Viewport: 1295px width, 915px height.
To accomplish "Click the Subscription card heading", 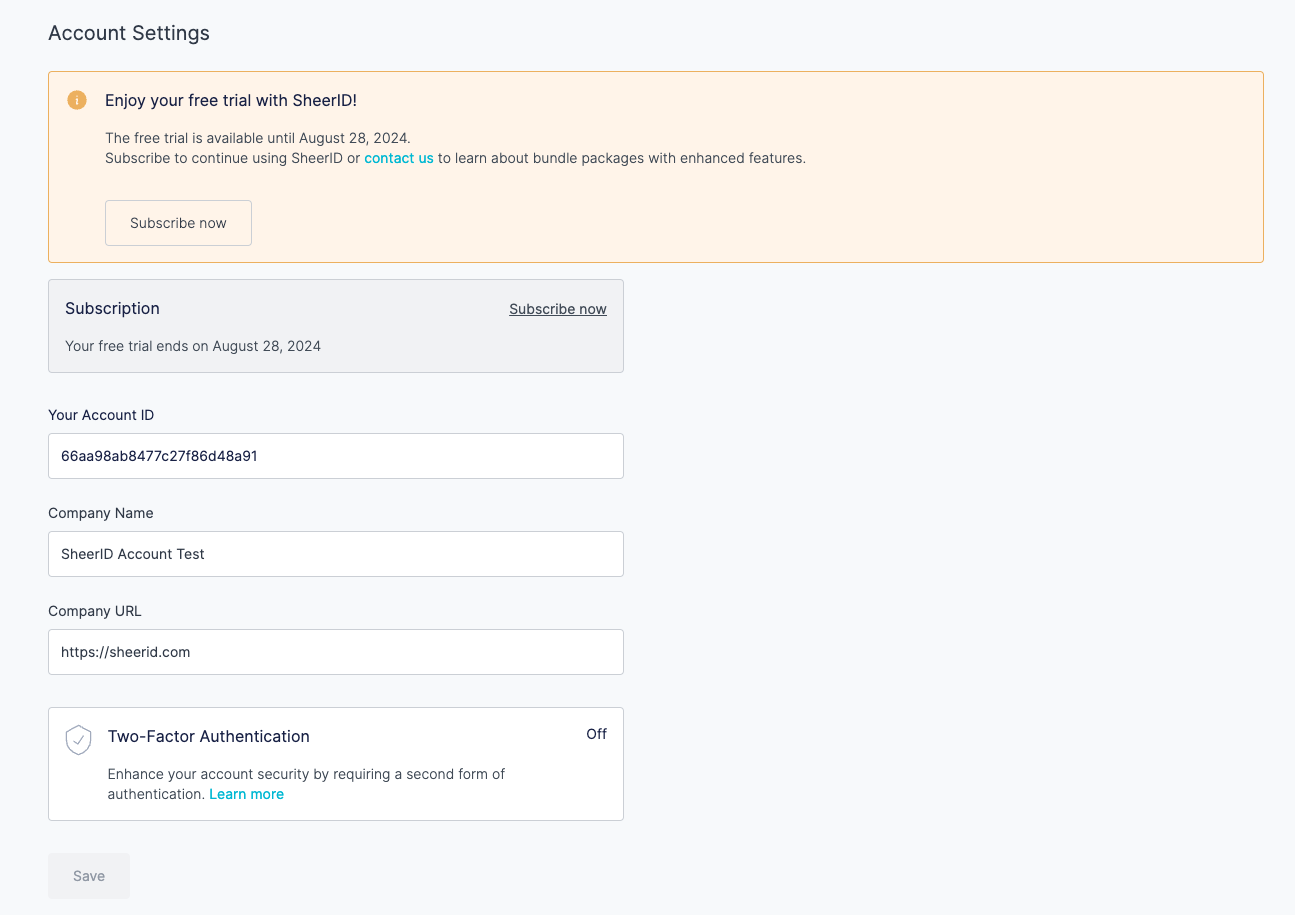I will point(112,308).
